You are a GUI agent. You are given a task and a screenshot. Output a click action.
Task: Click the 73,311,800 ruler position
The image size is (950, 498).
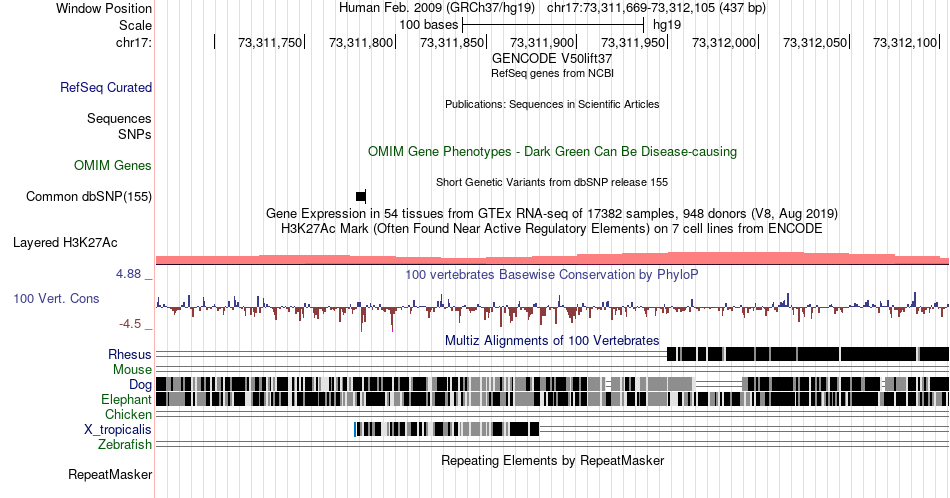360,42
